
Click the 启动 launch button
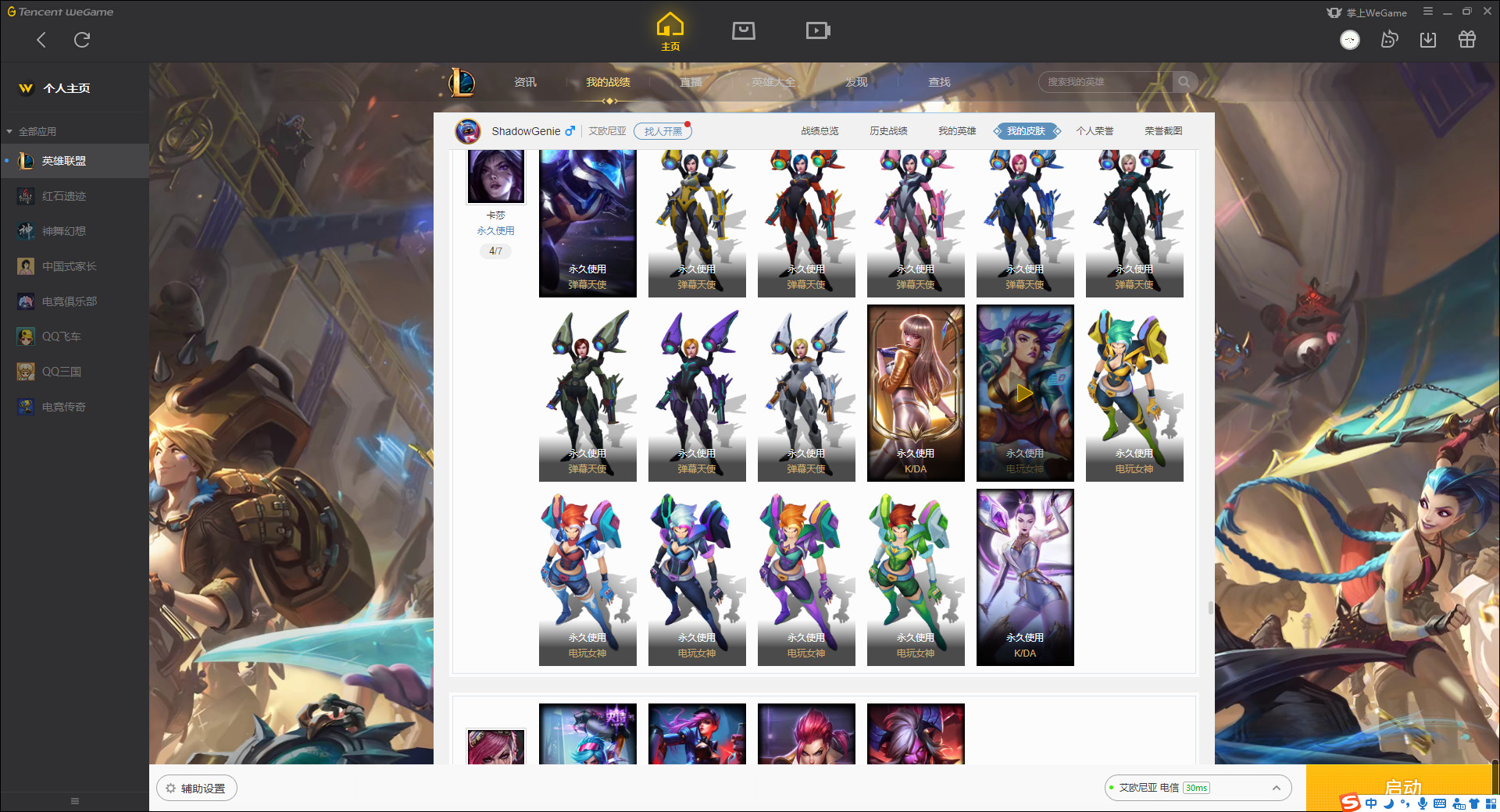click(x=1401, y=787)
